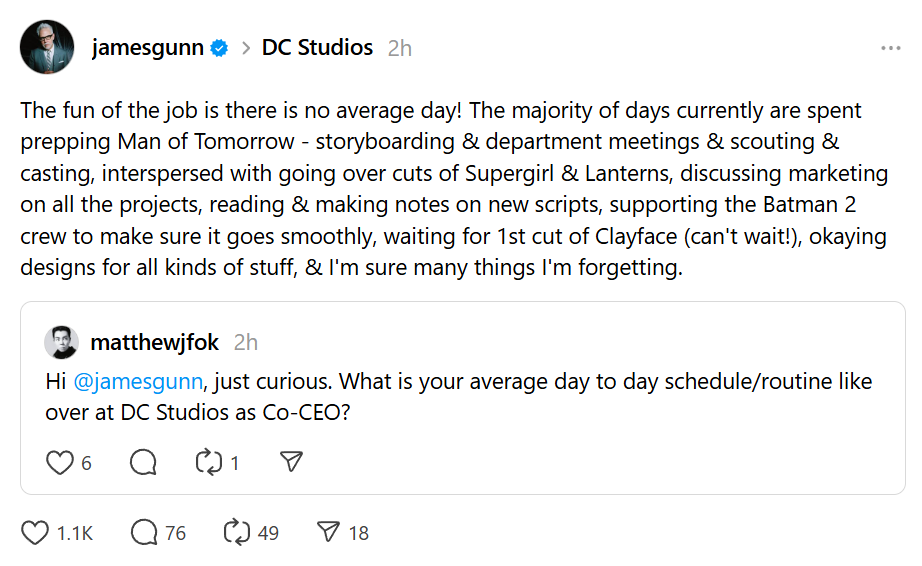The width and height of the screenshot is (922, 566).
Task: Open jamesgunn profile picture
Action: tap(47, 47)
